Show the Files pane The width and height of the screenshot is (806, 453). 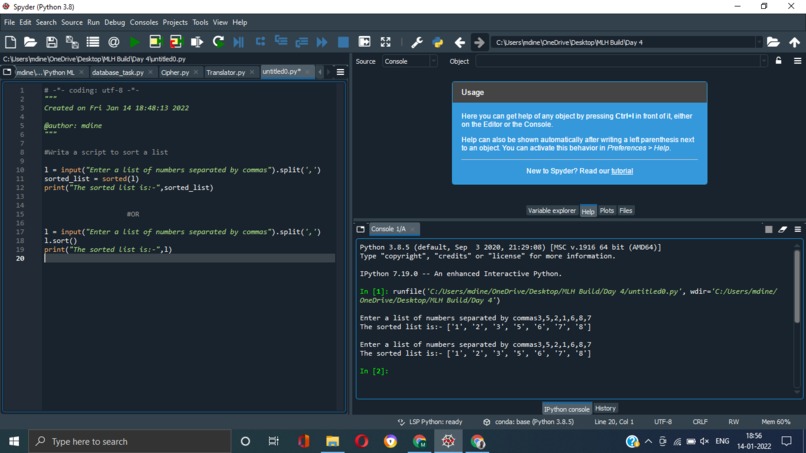tap(626, 210)
